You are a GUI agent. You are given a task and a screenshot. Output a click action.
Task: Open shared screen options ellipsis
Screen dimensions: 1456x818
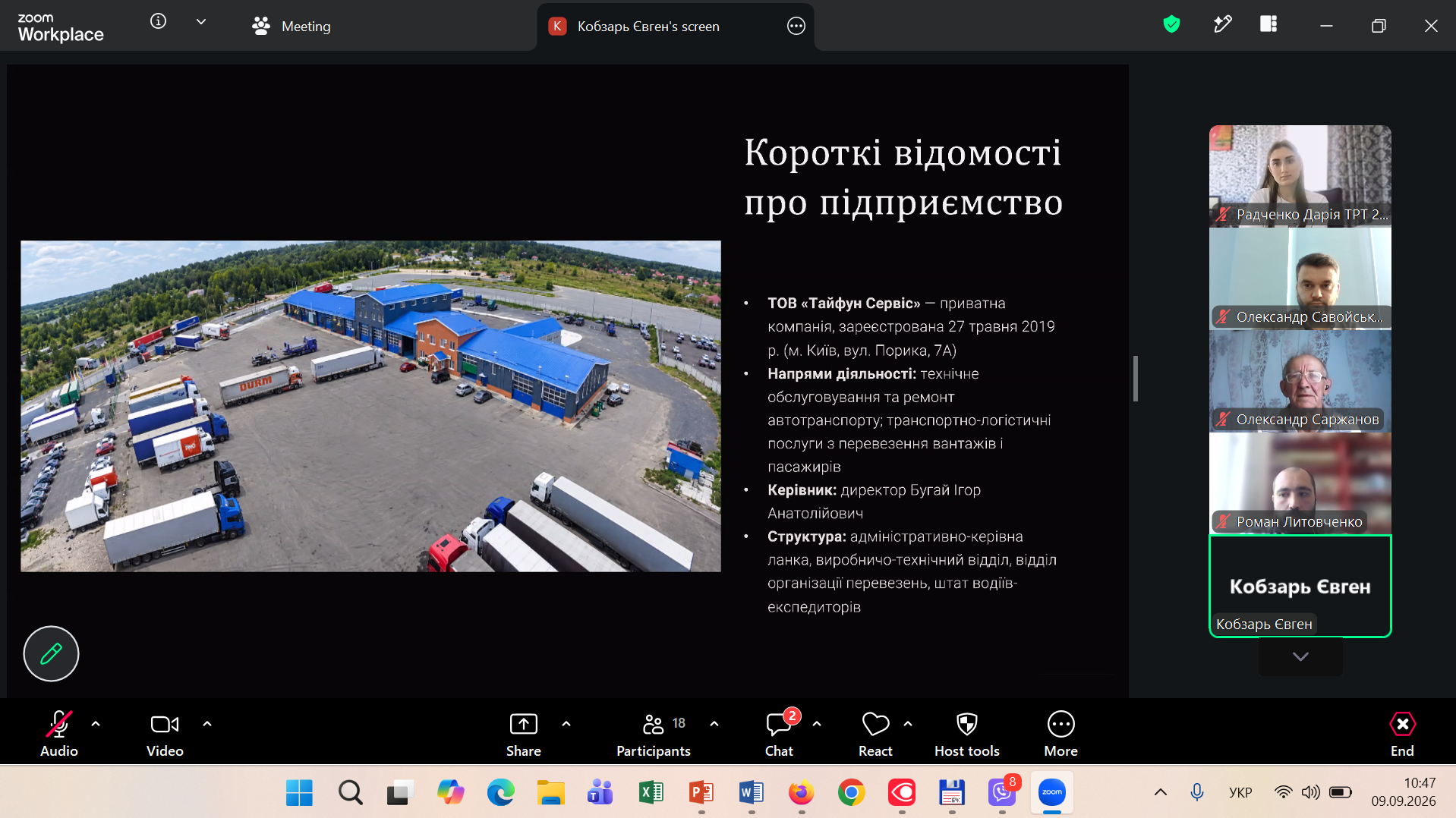pos(796,26)
